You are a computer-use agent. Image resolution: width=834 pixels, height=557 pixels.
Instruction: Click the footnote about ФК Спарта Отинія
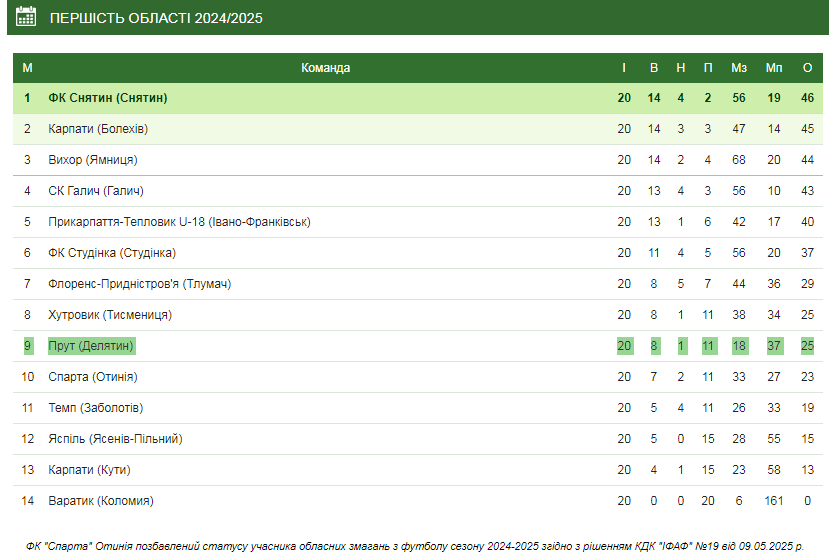[415, 546]
